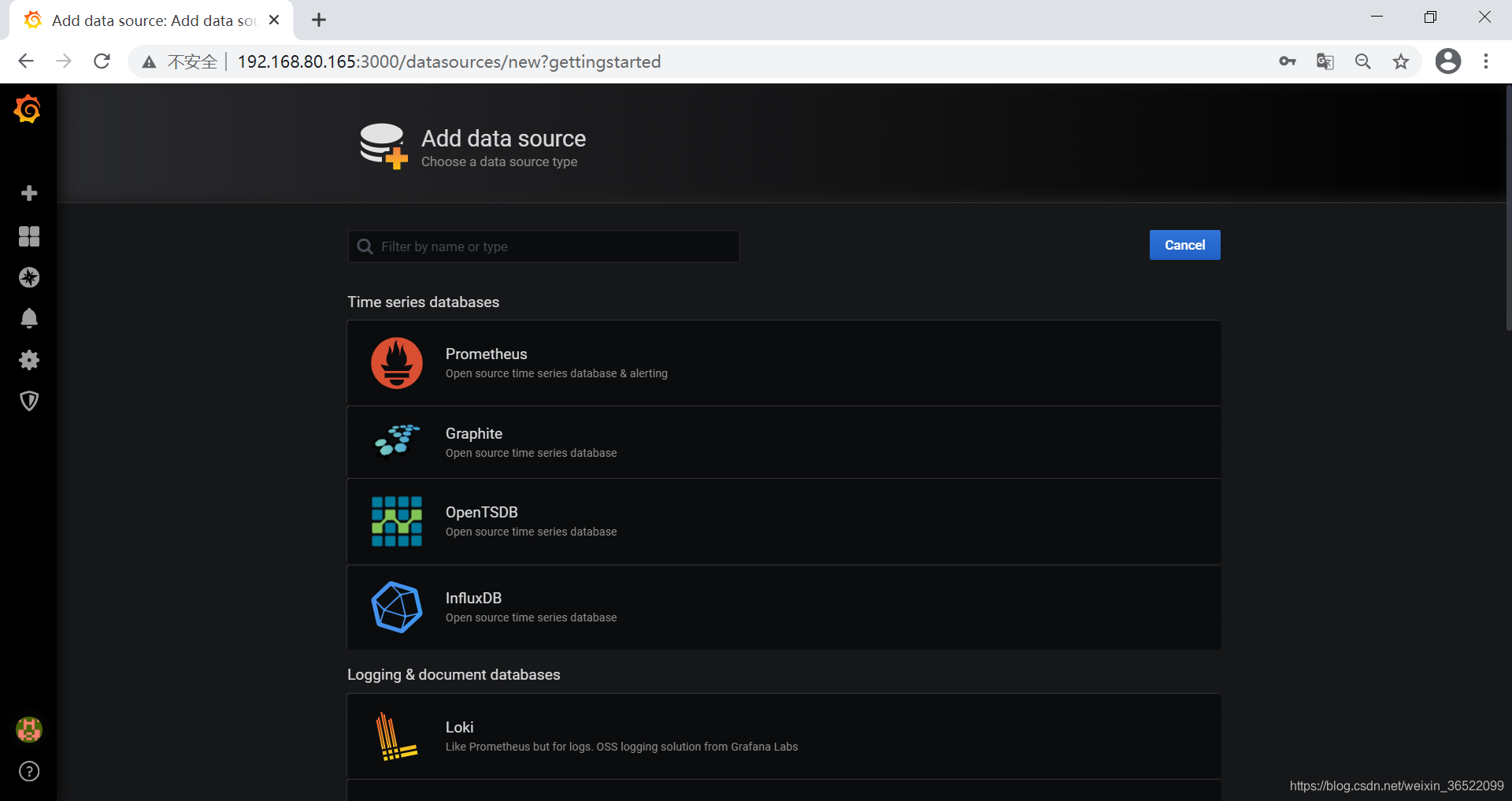The image size is (1512, 801).
Task: Click the OpenTSDB grid logo
Action: pos(397,521)
